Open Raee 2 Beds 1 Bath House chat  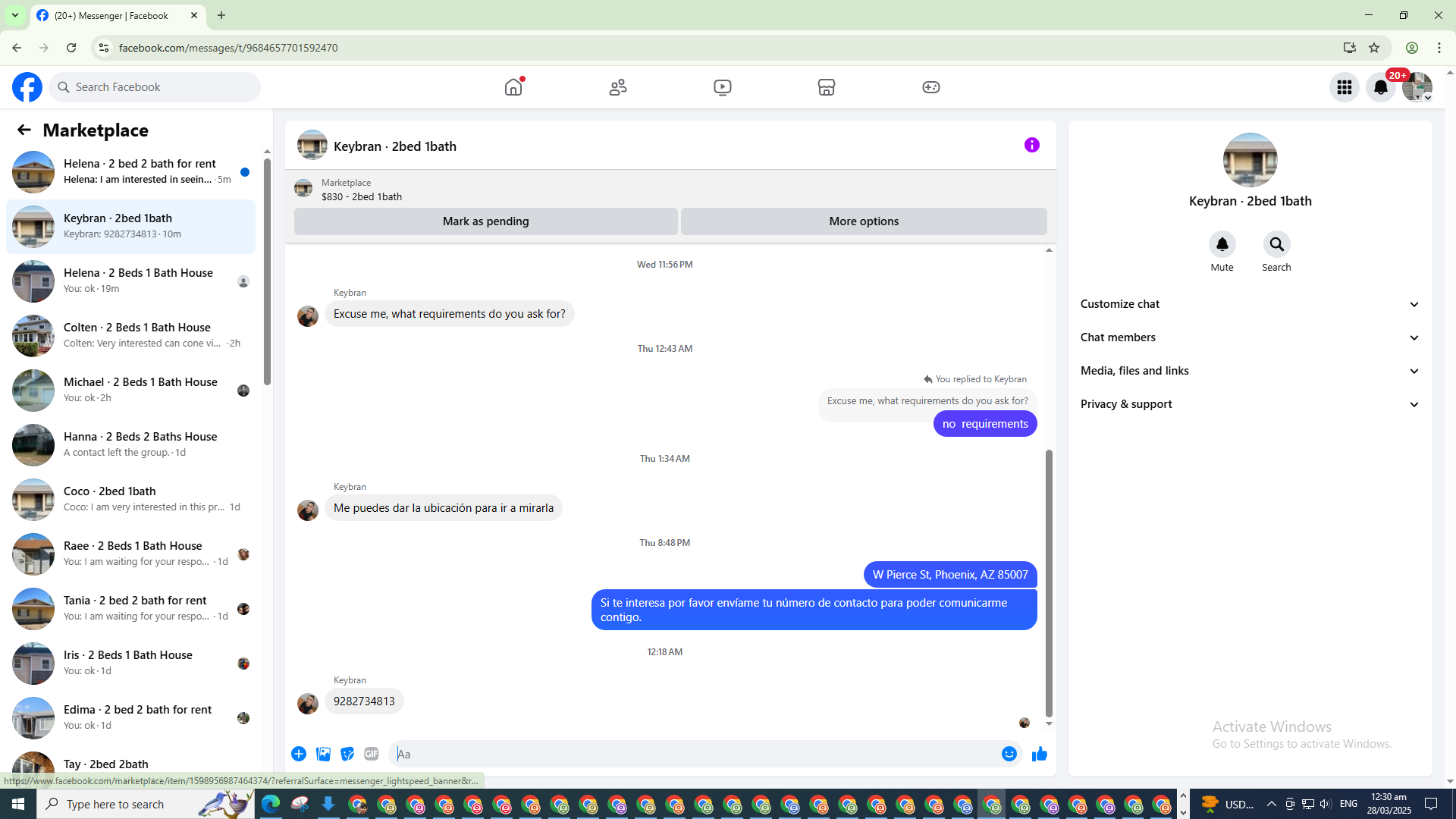tap(130, 554)
